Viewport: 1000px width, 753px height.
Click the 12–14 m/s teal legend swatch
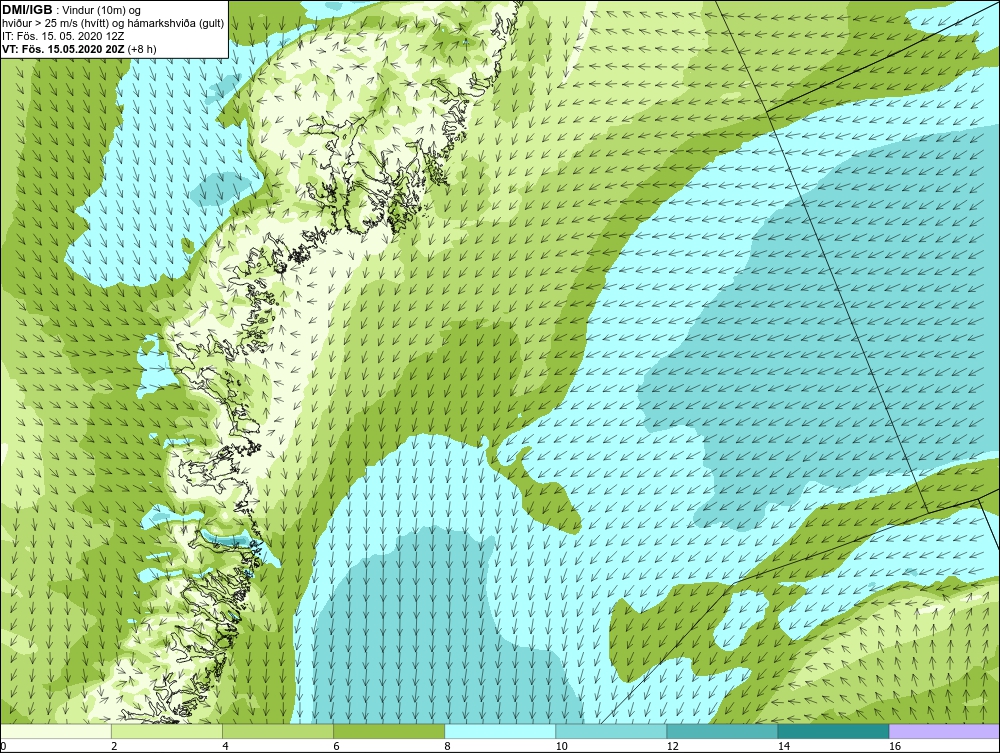pyautogui.click(x=722, y=731)
